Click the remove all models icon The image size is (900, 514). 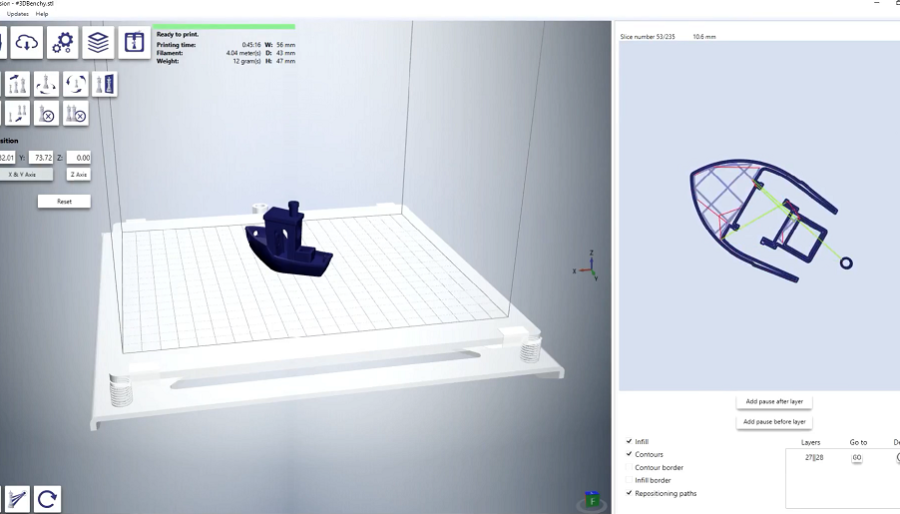click(76, 114)
